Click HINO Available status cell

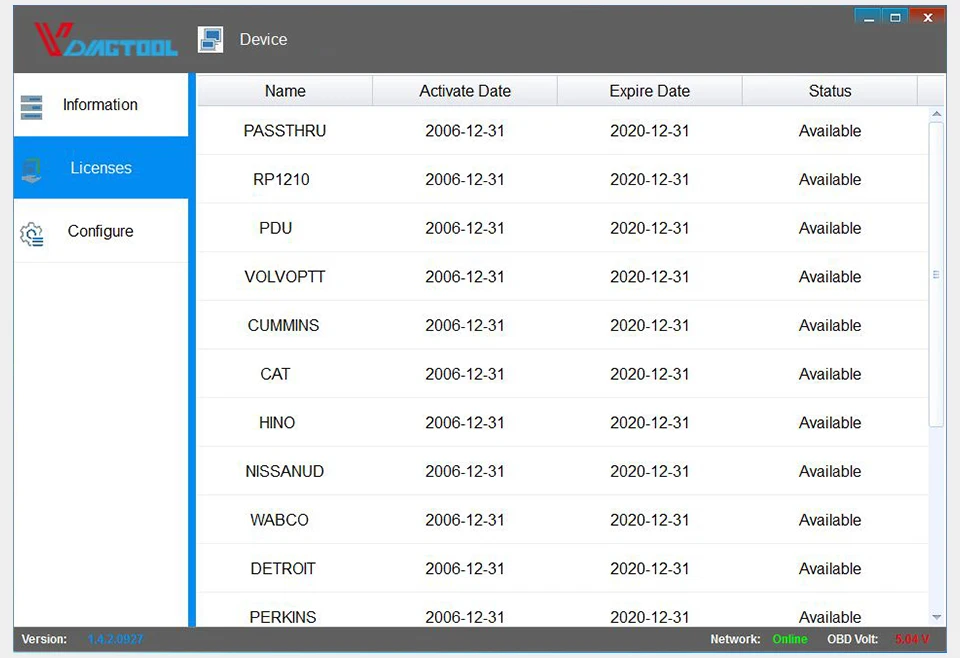point(830,422)
